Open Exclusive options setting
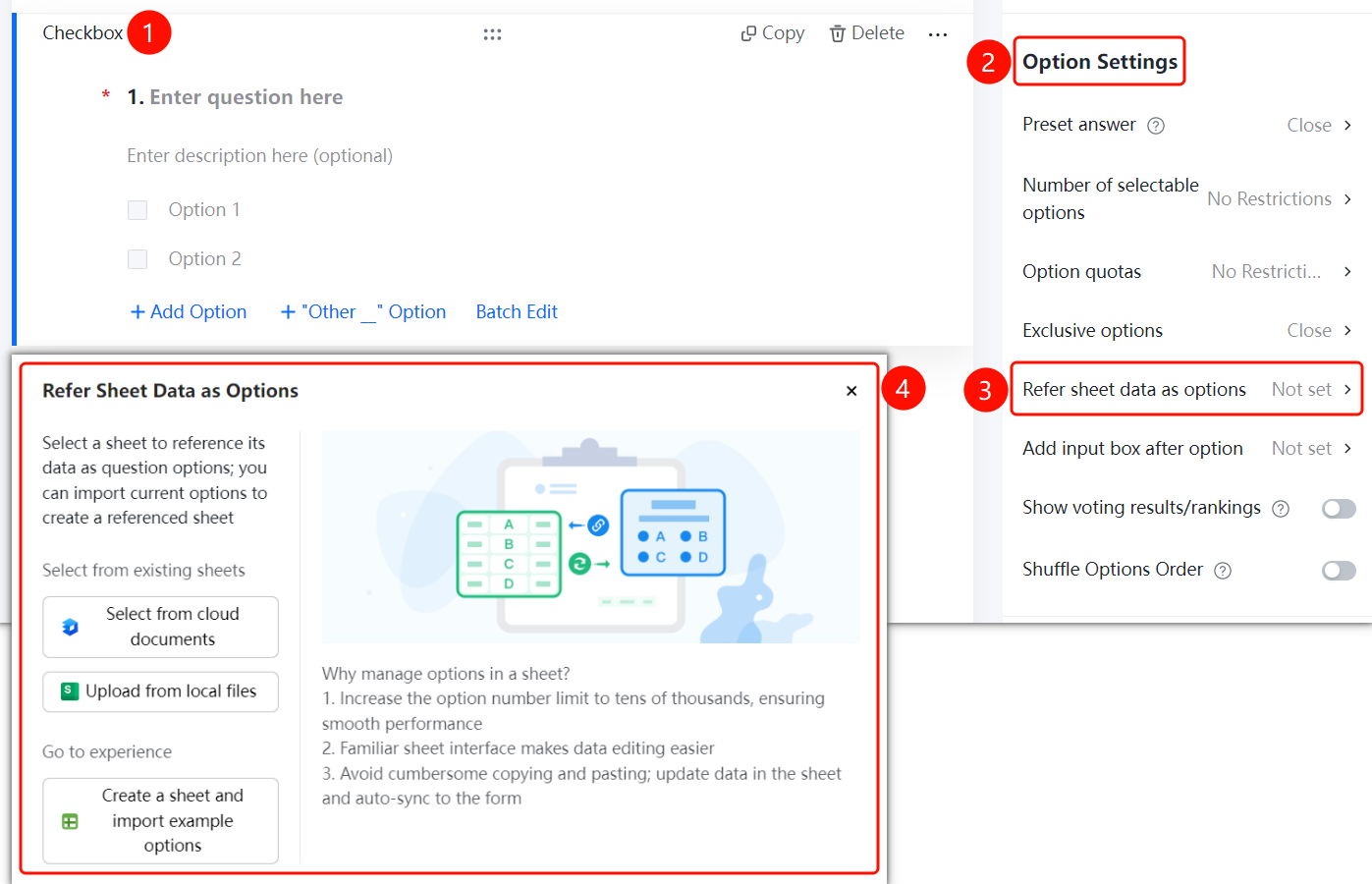Image resolution: width=1372 pixels, height=884 pixels. tap(1186, 330)
